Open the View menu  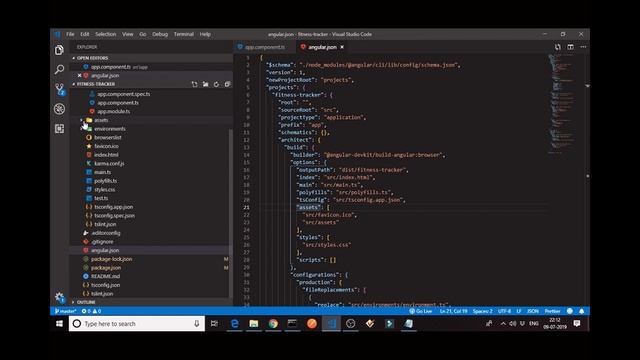(x=128, y=34)
